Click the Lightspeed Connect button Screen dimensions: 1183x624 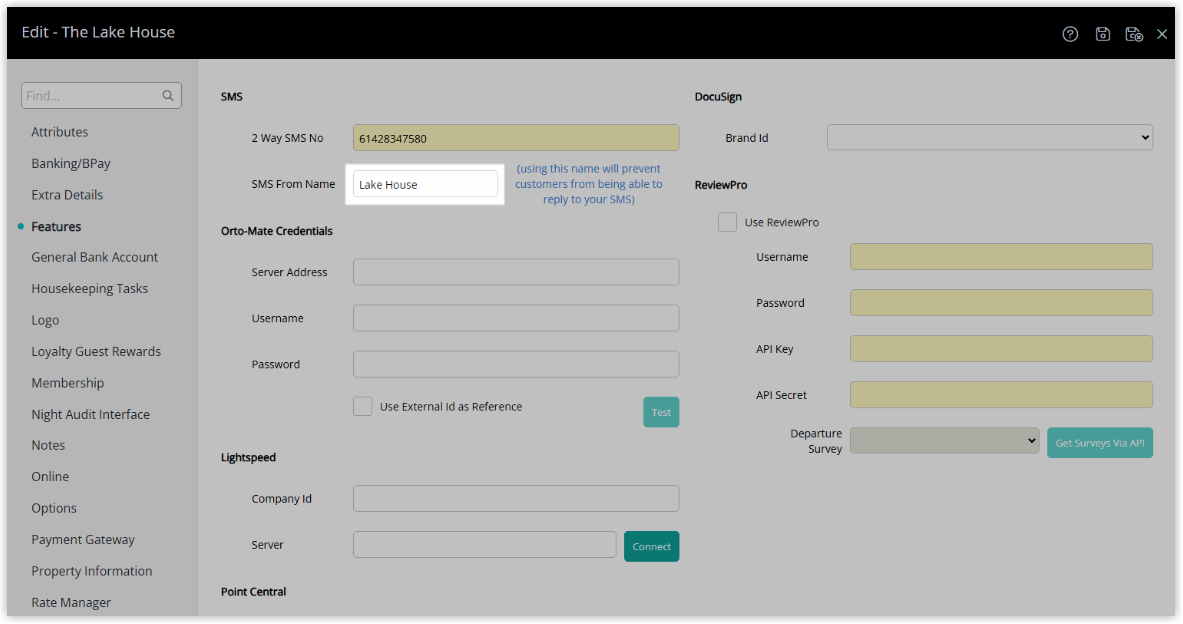pos(652,546)
